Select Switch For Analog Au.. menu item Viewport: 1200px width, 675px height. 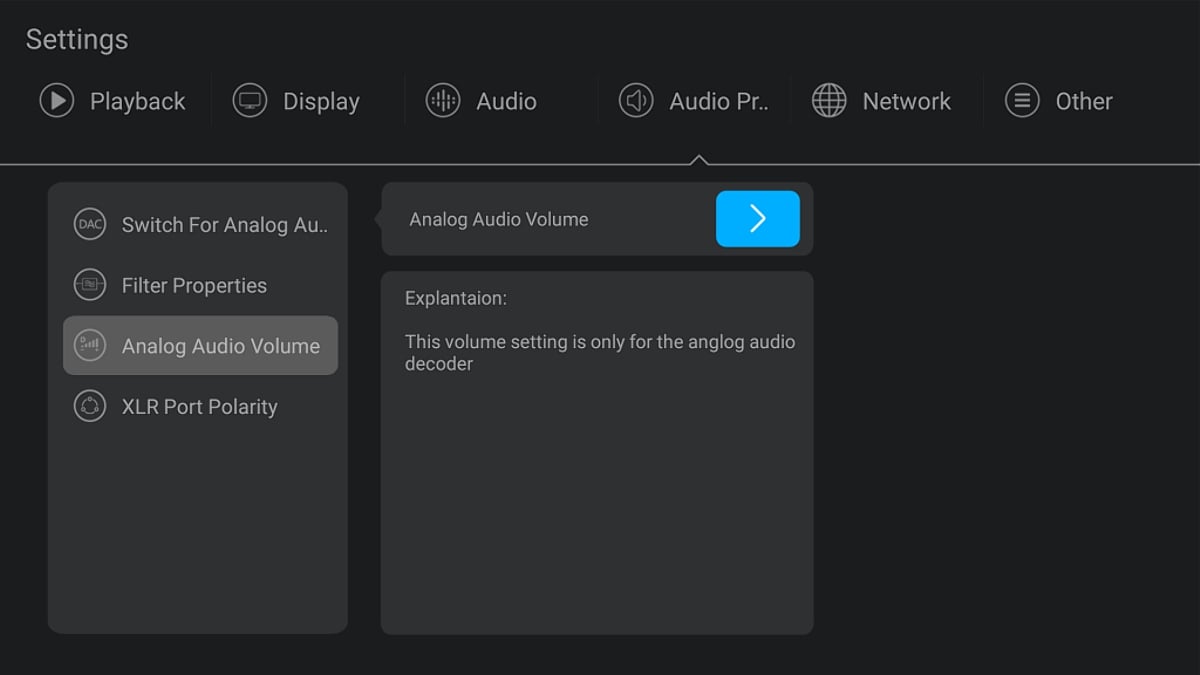point(224,225)
